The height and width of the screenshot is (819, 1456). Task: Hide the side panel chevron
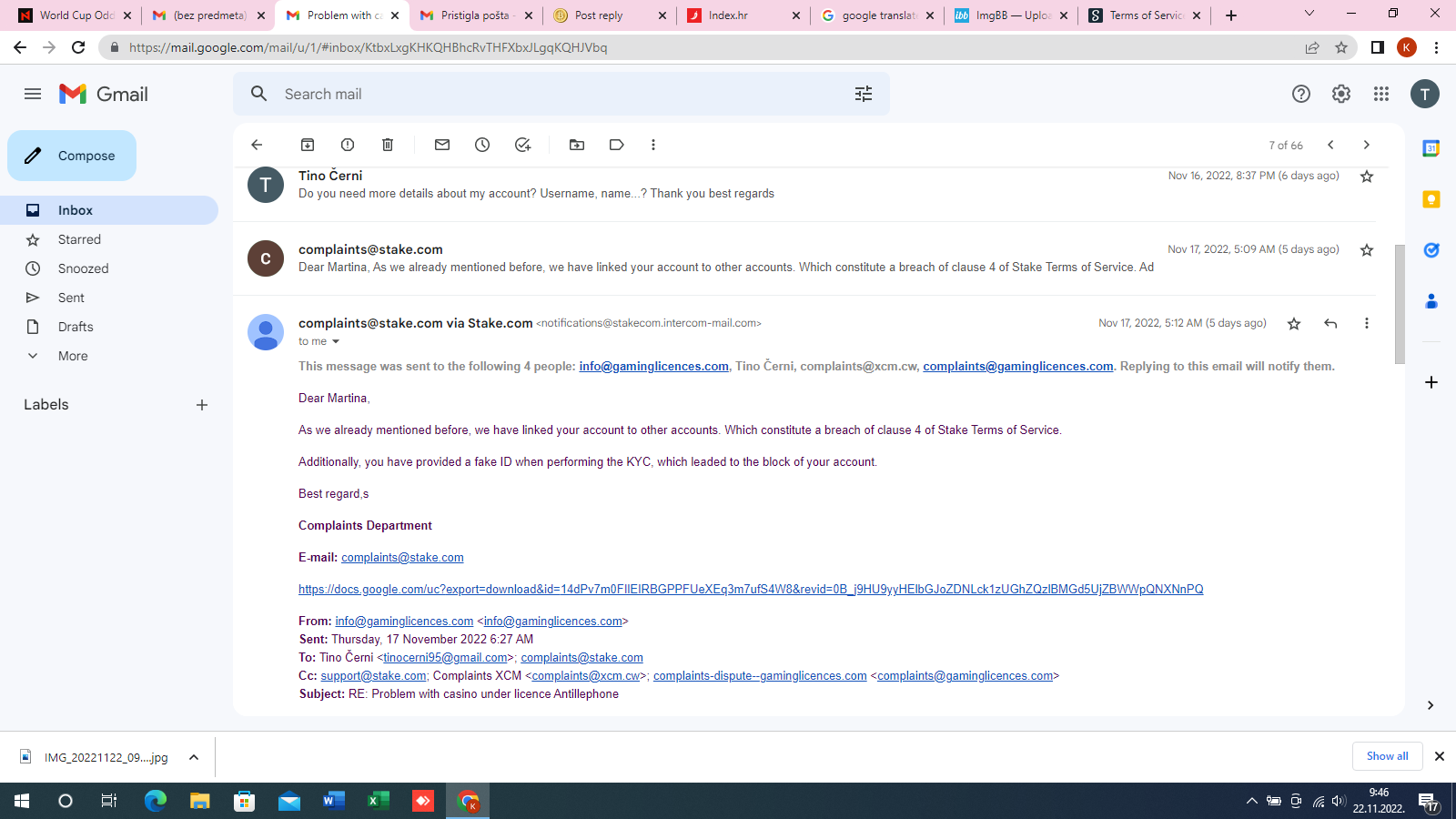1431,705
